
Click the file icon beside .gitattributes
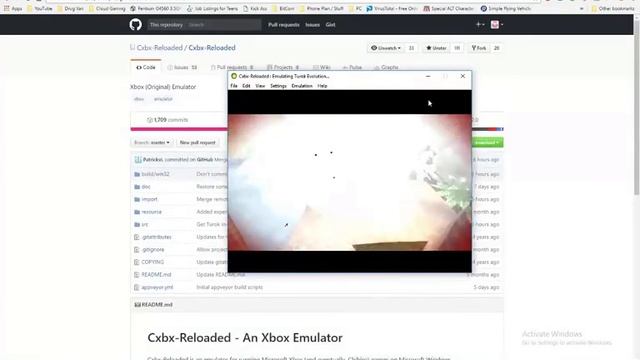point(137,237)
